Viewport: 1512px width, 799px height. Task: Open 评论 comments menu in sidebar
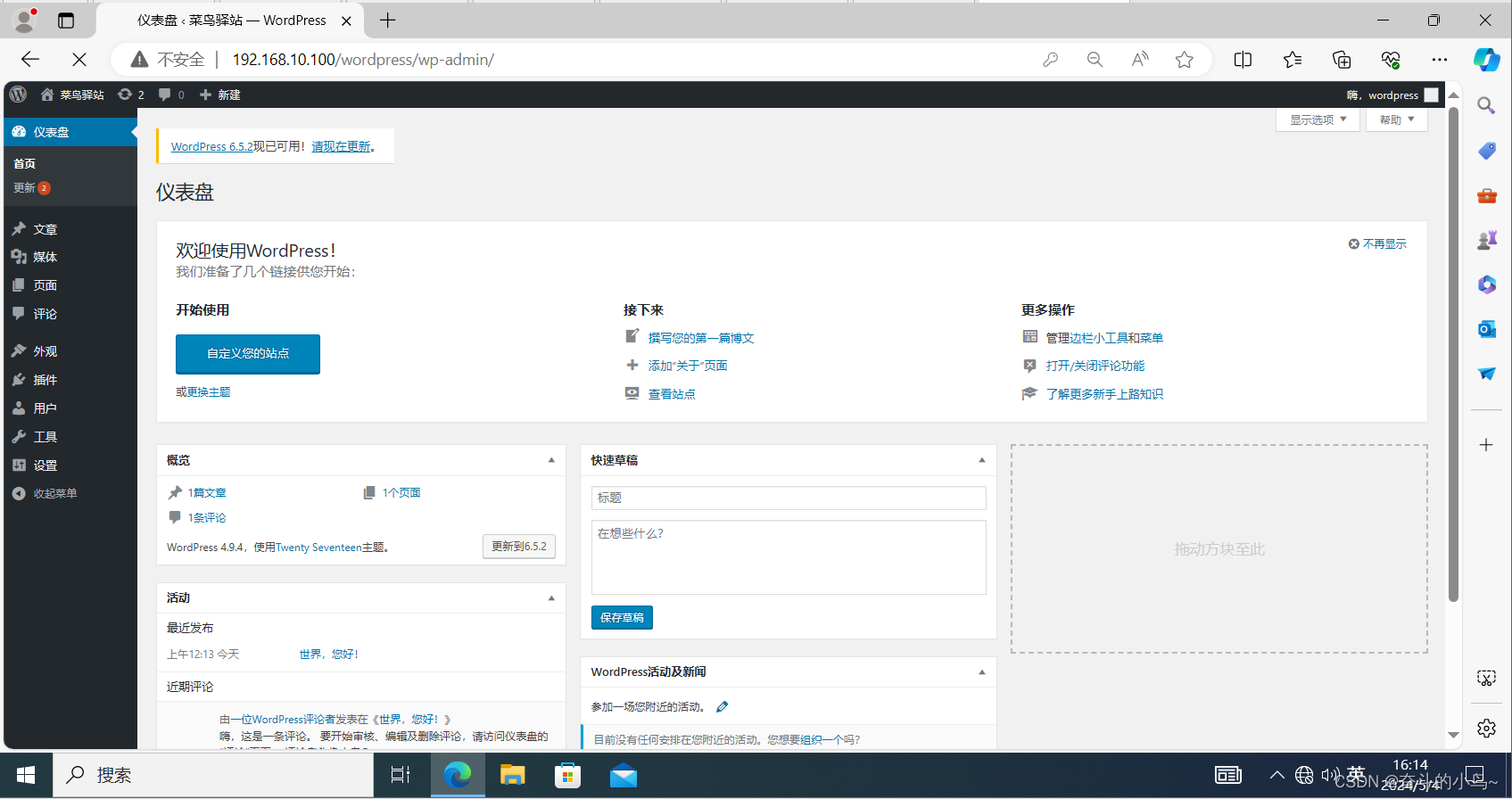tap(70, 314)
